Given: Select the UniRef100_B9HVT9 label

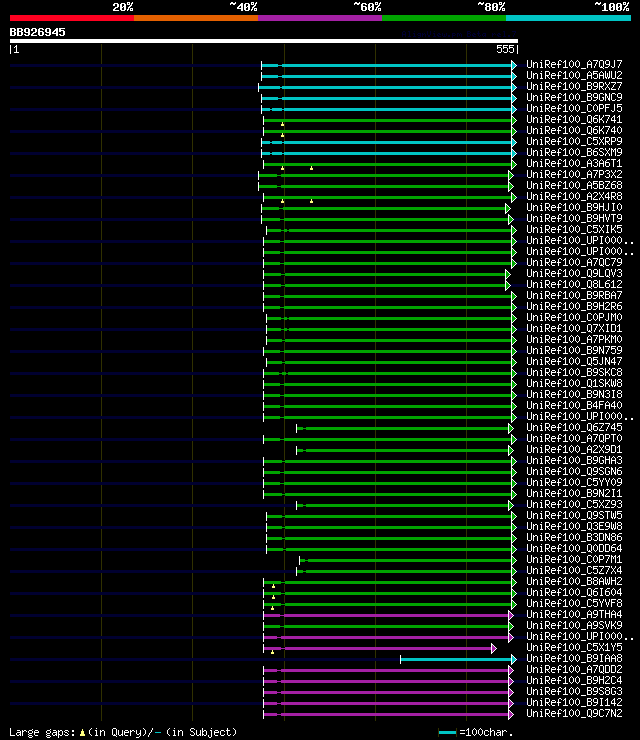Looking at the screenshot, I should (574, 219).
